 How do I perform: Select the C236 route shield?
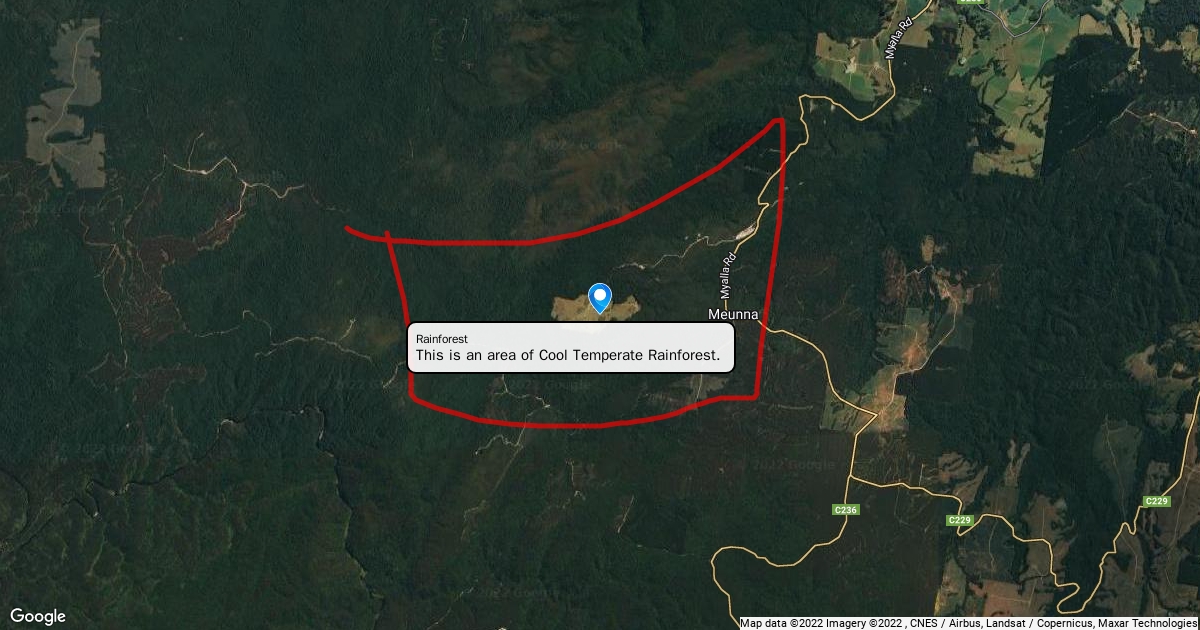click(x=845, y=510)
